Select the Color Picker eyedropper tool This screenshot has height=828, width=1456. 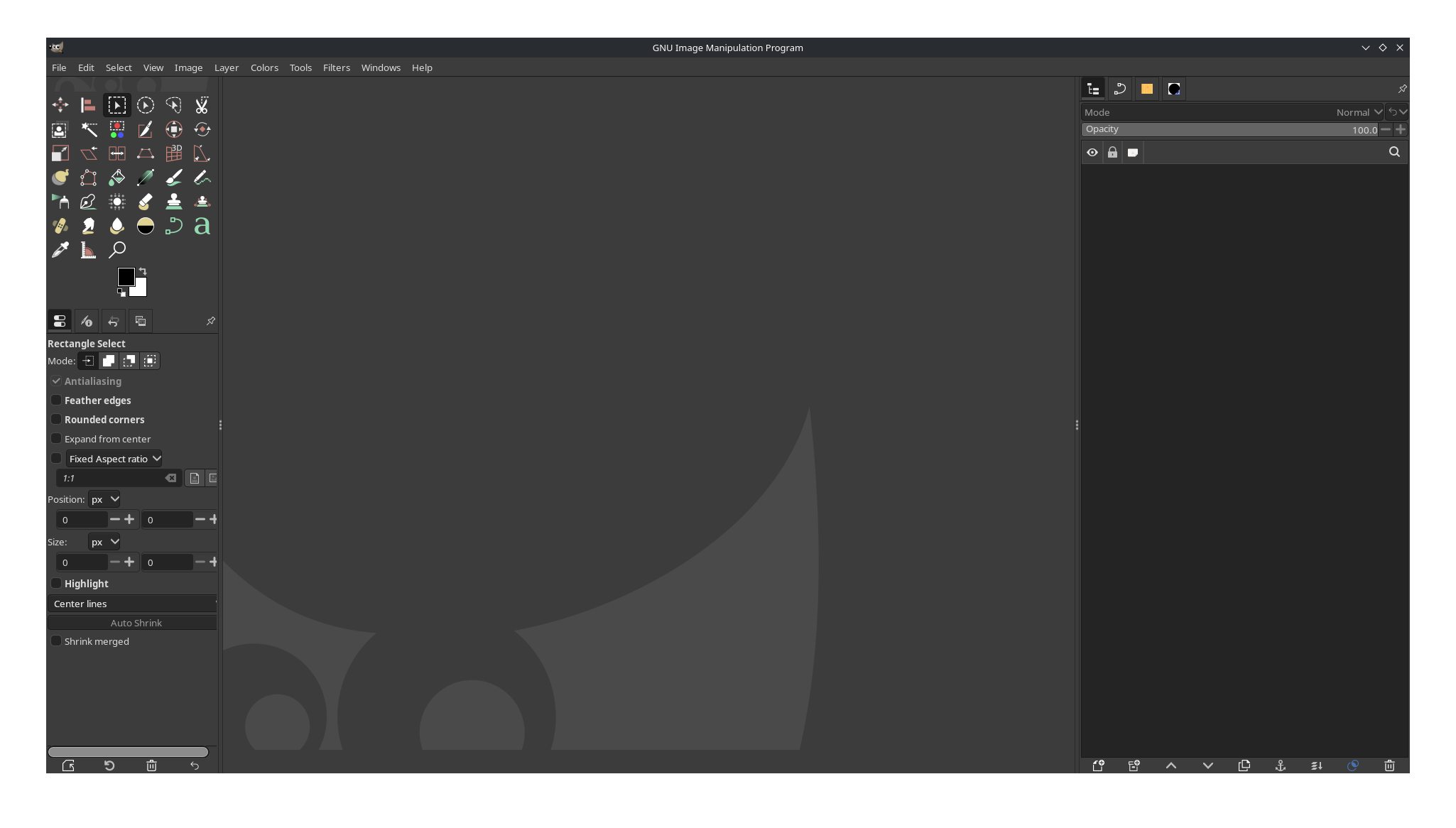click(x=60, y=250)
